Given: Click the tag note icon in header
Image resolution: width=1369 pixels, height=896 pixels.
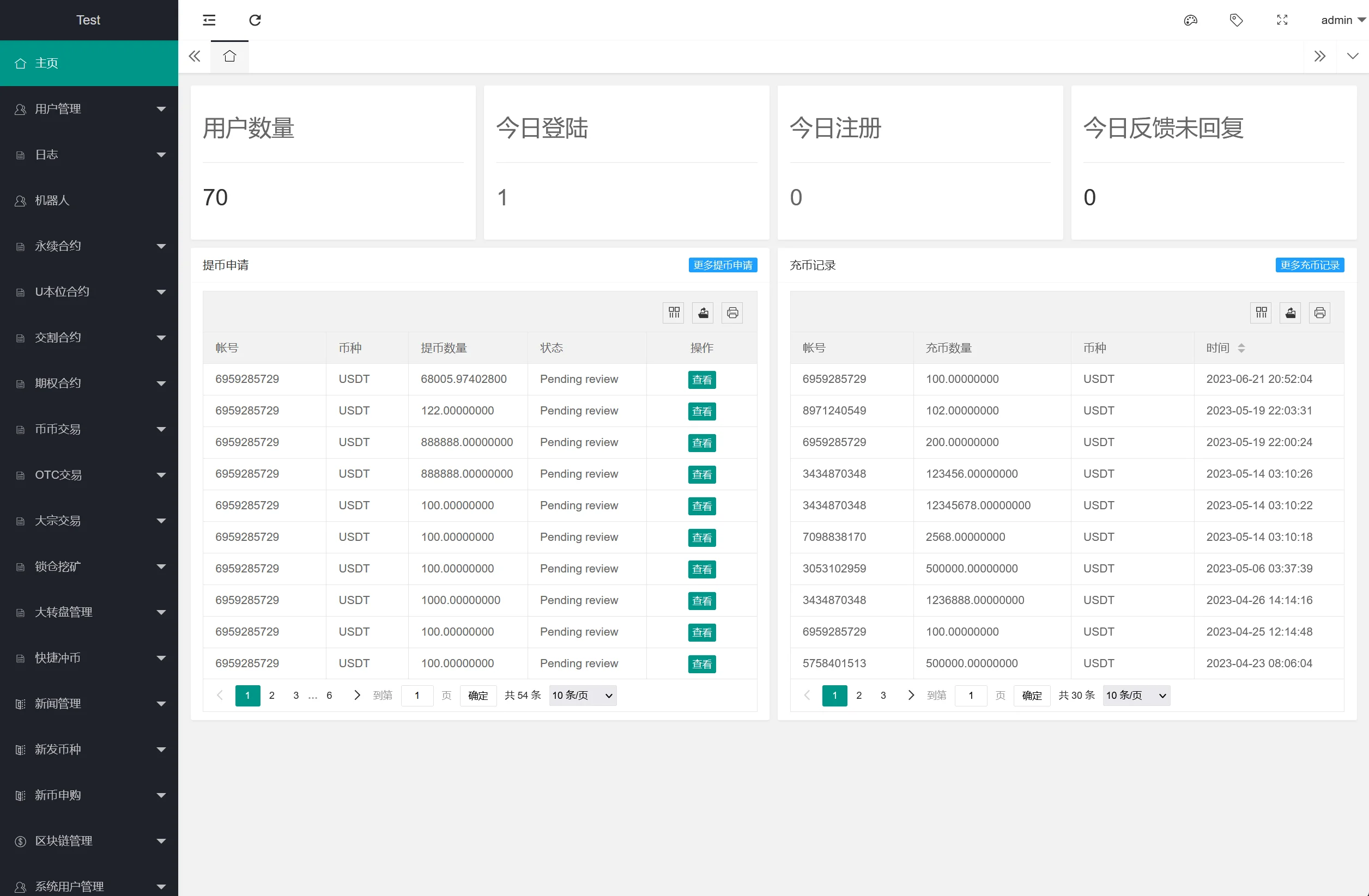Looking at the screenshot, I should click(1236, 20).
